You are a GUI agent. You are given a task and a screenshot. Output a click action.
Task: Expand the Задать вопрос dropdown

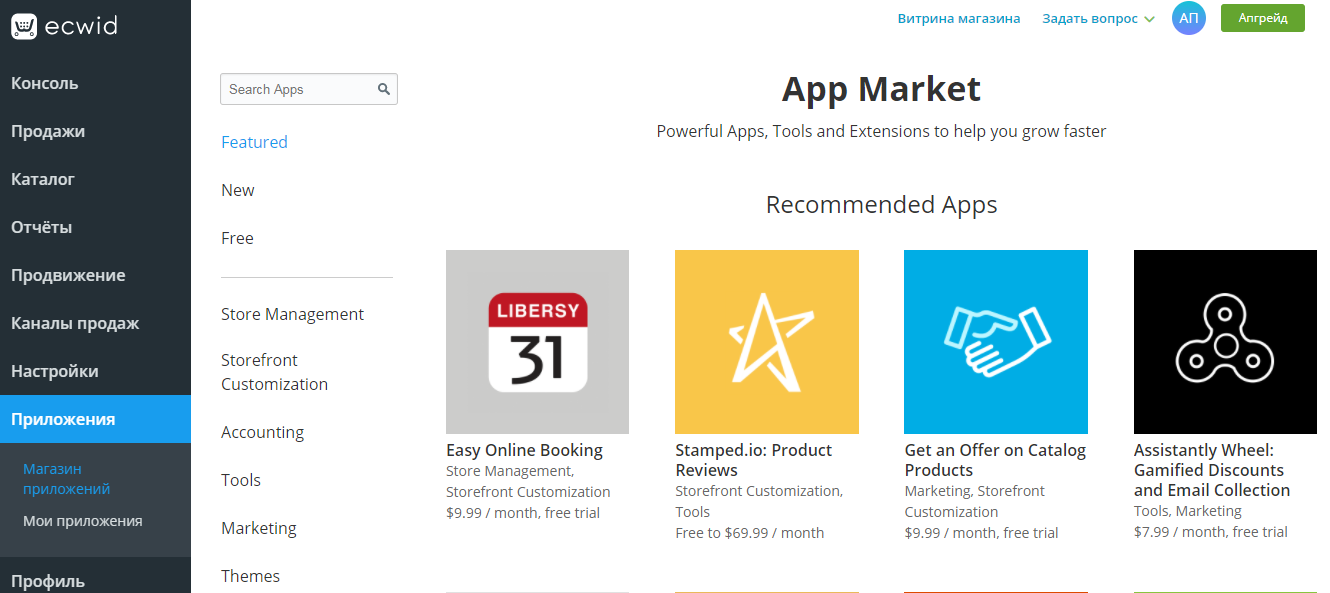[x=1098, y=18]
